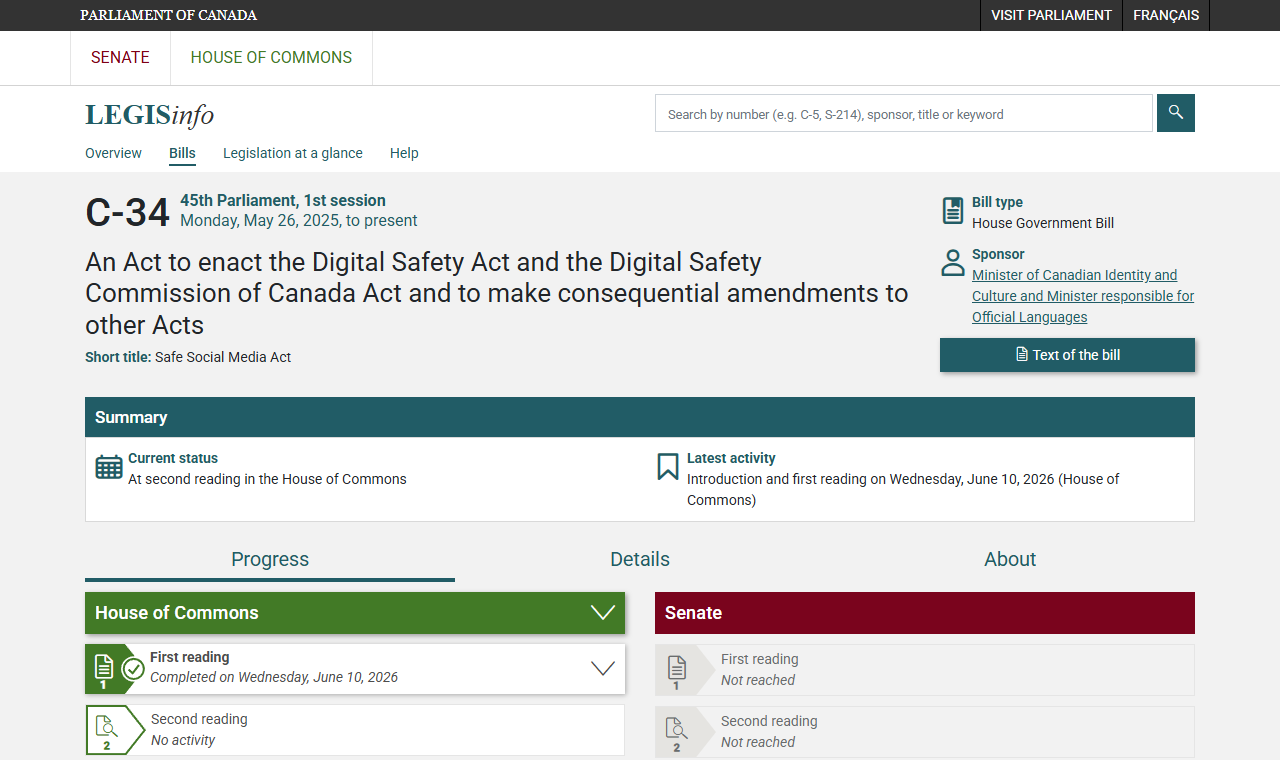Click the "45th Parliament, 1st session" text

(x=283, y=200)
